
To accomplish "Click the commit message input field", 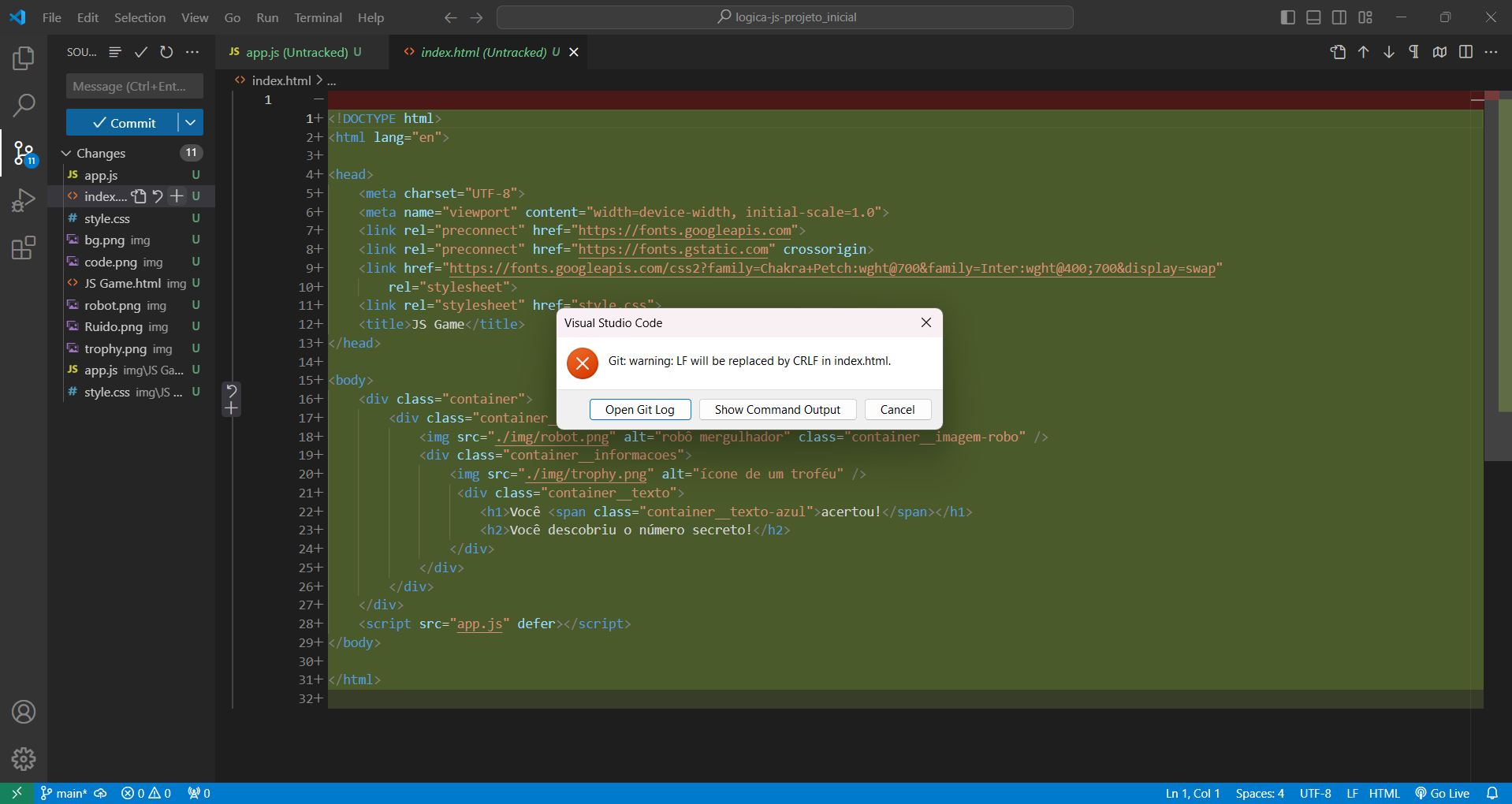I will [135, 86].
